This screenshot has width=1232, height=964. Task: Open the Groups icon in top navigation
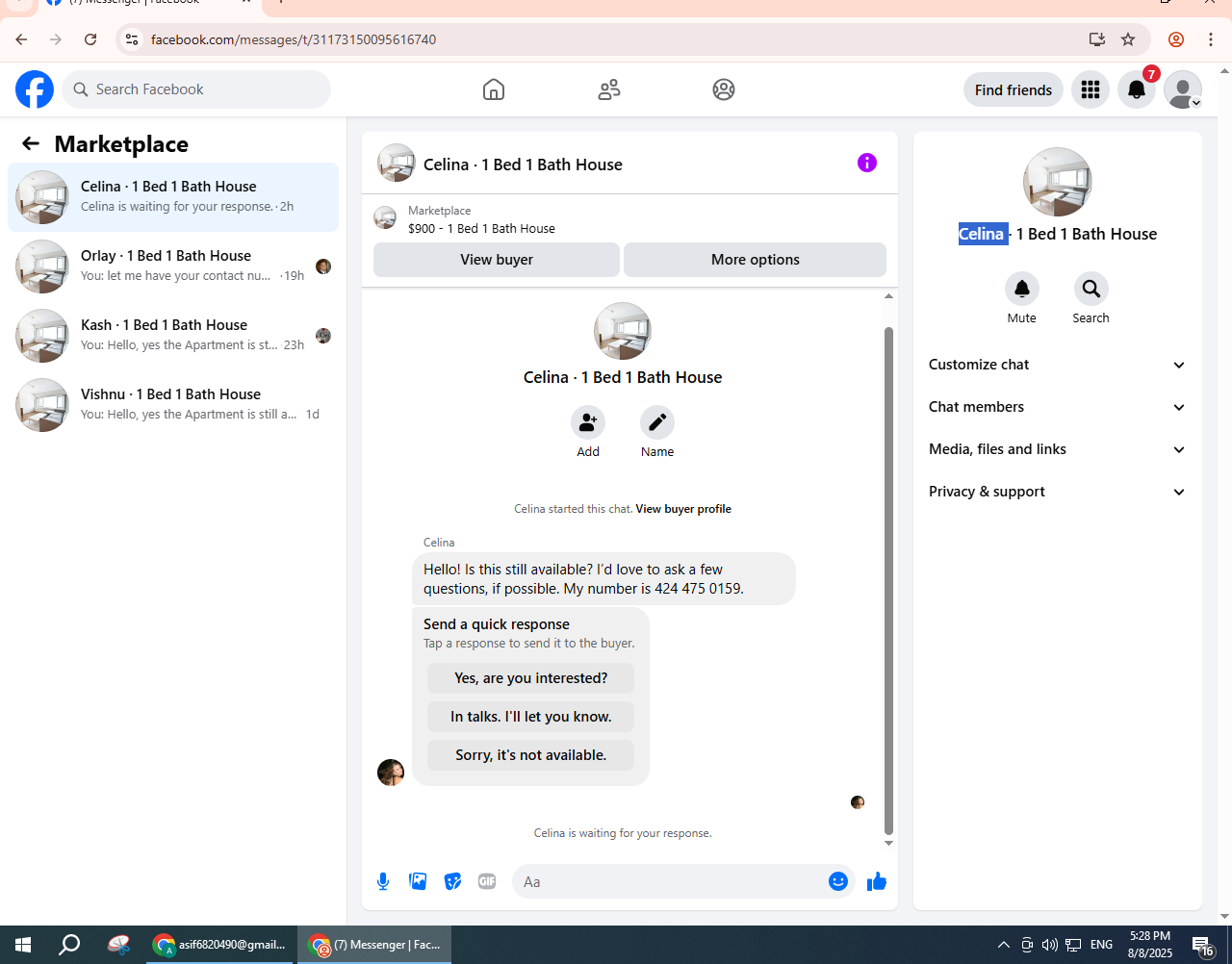(x=724, y=89)
